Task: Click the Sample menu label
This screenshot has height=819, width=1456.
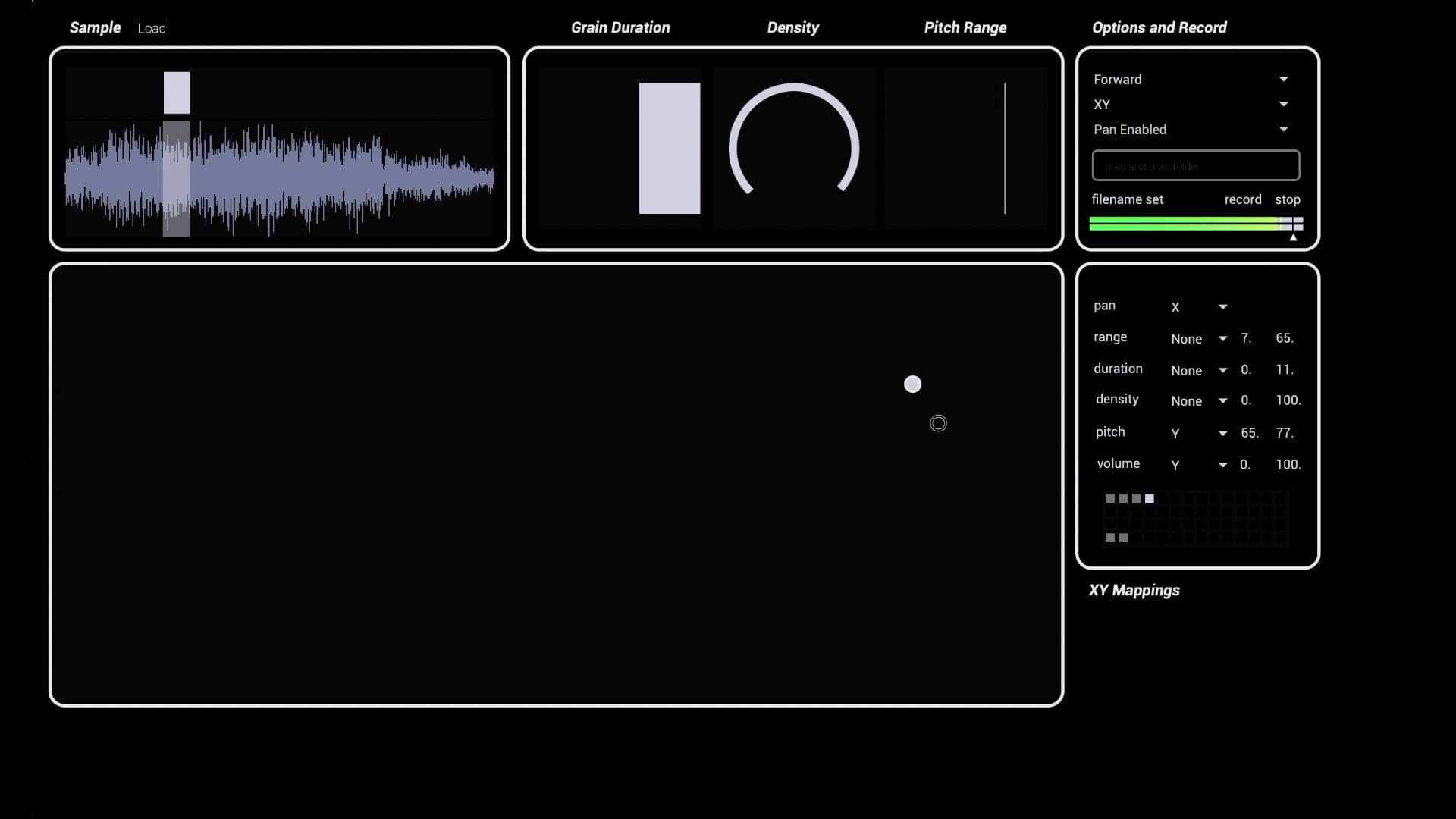Action: [x=94, y=27]
